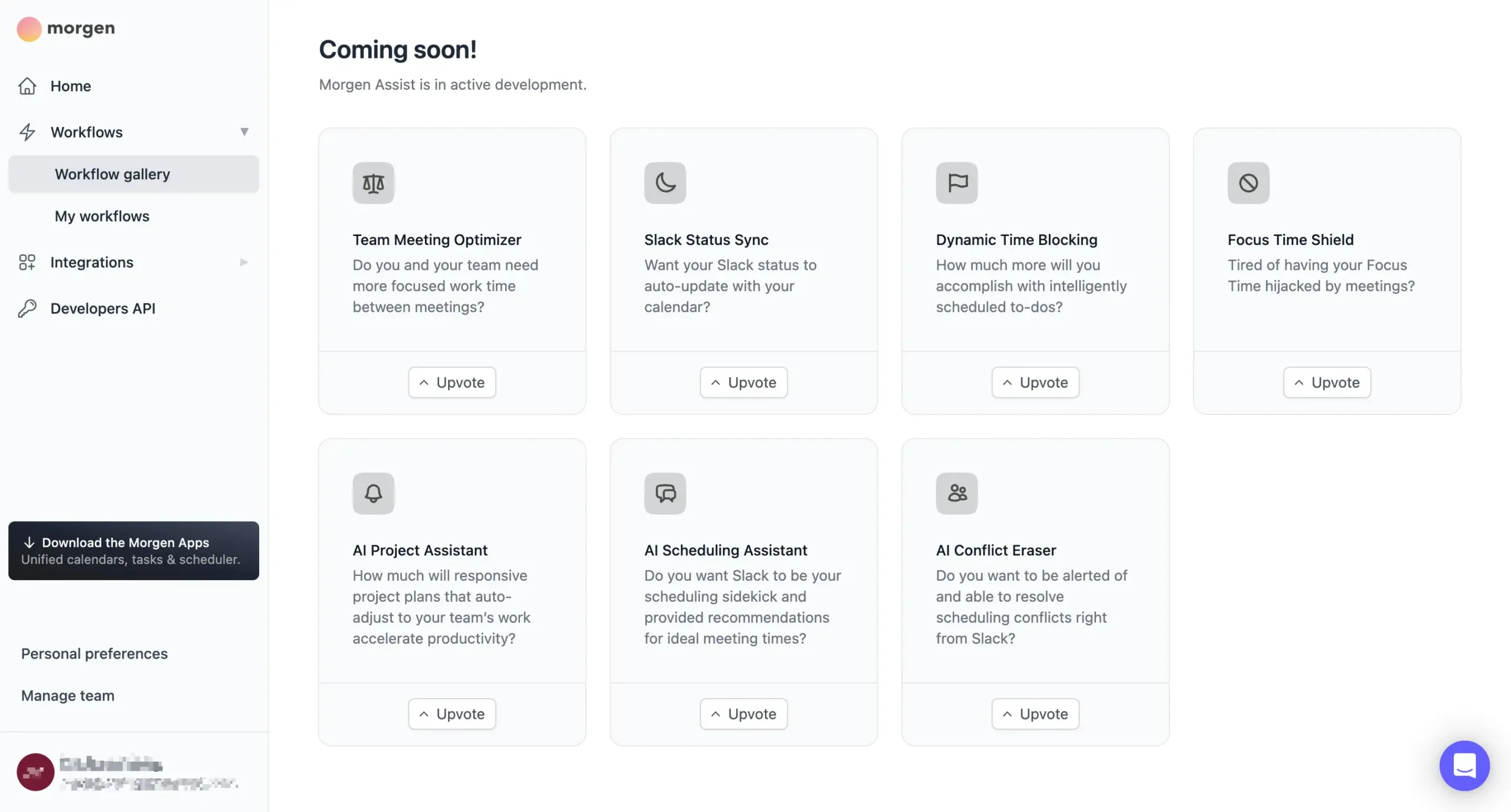Image resolution: width=1511 pixels, height=812 pixels.
Task: Click the Workflows lightning bolt icon
Action: point(28,132)
